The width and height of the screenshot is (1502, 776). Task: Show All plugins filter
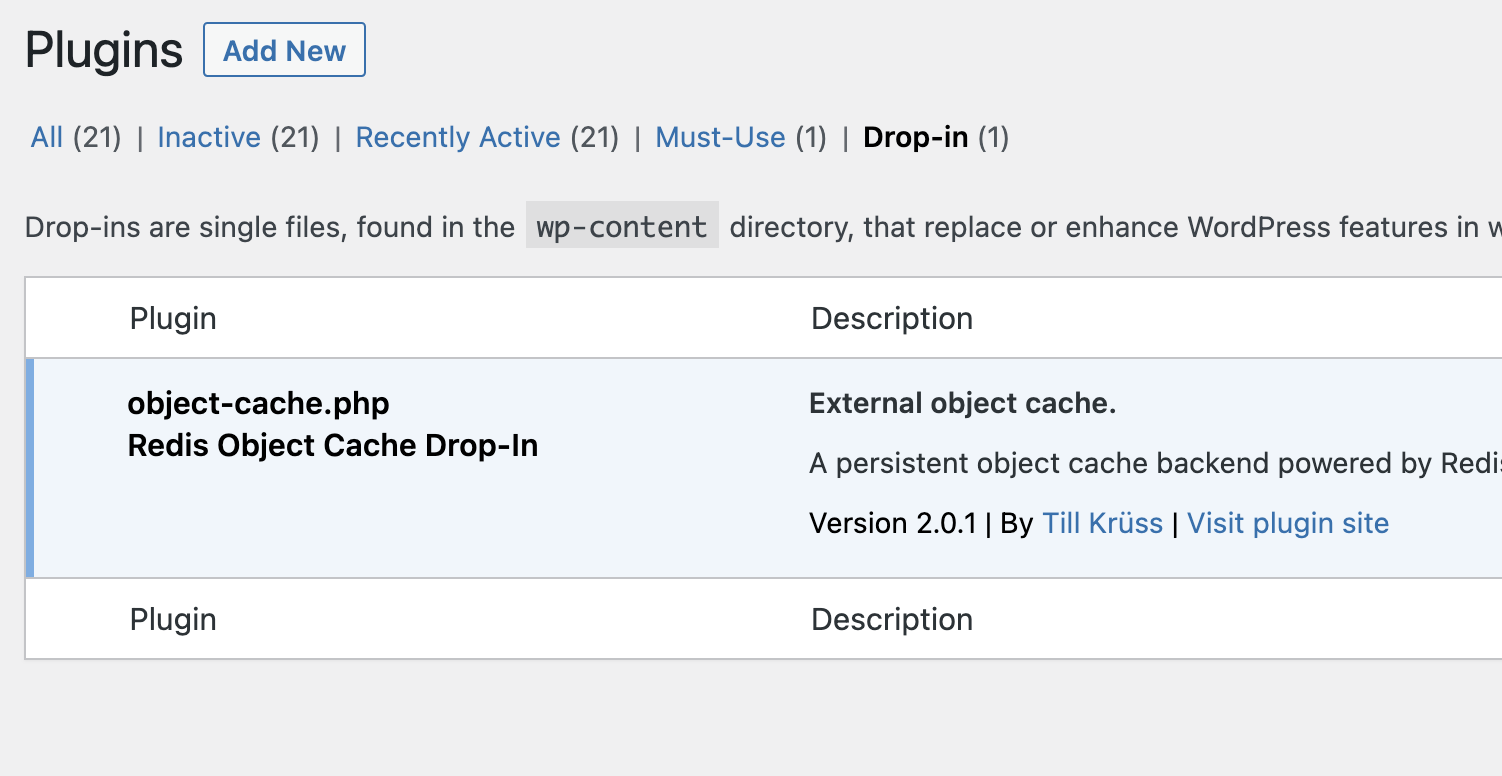47,137
